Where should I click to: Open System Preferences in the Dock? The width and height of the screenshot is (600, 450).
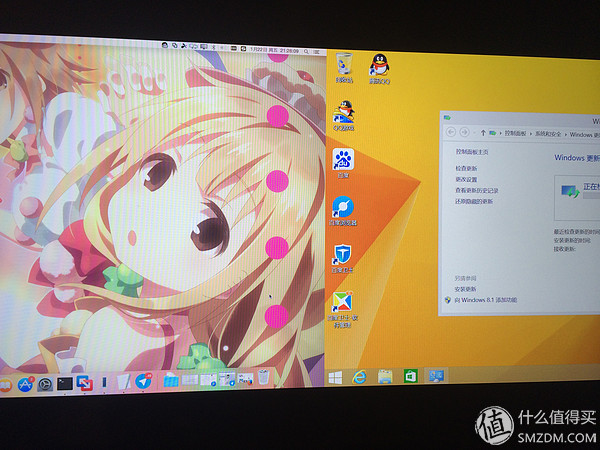[45, 384]
